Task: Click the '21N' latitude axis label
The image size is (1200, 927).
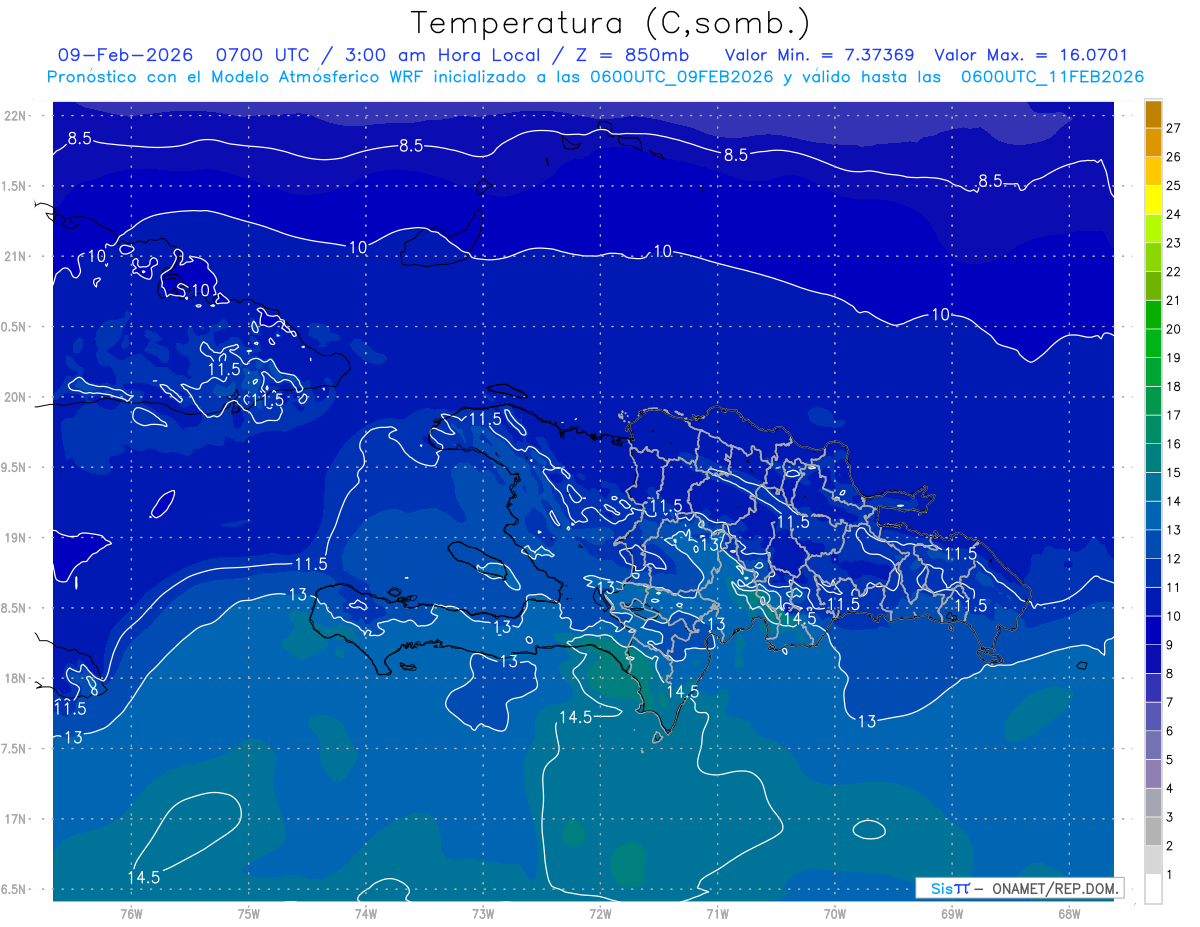Action: click(15, 256)
